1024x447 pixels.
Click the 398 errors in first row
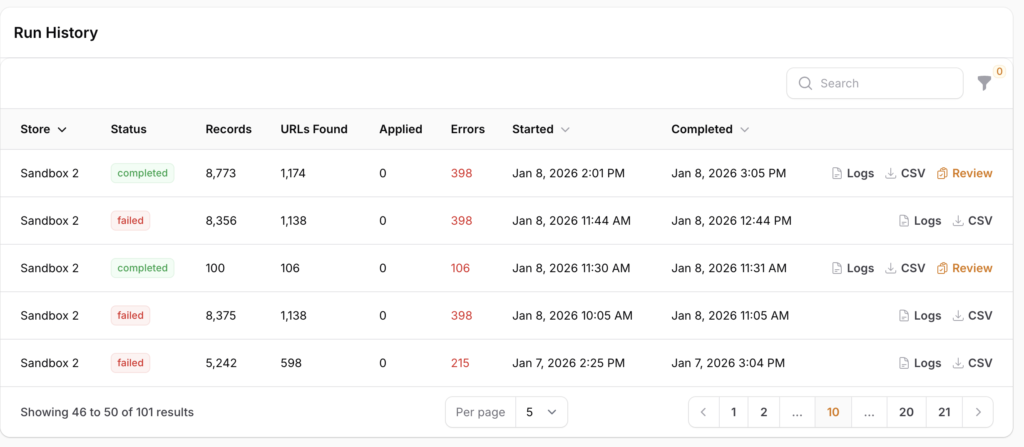(461, 173)
